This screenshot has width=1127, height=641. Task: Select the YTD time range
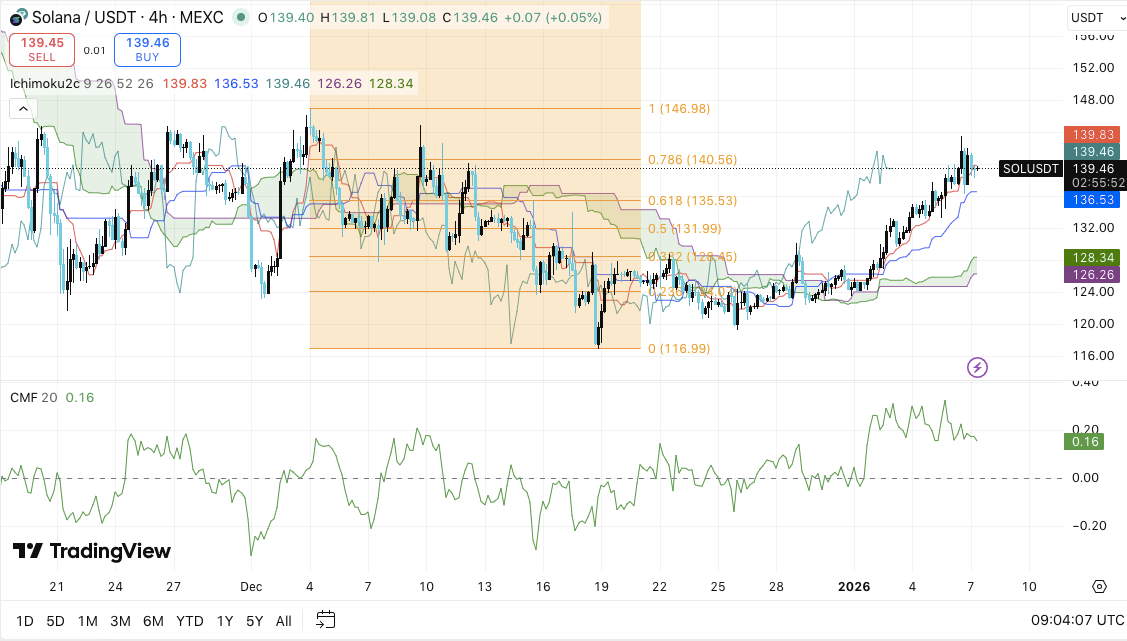pos(190,620)
